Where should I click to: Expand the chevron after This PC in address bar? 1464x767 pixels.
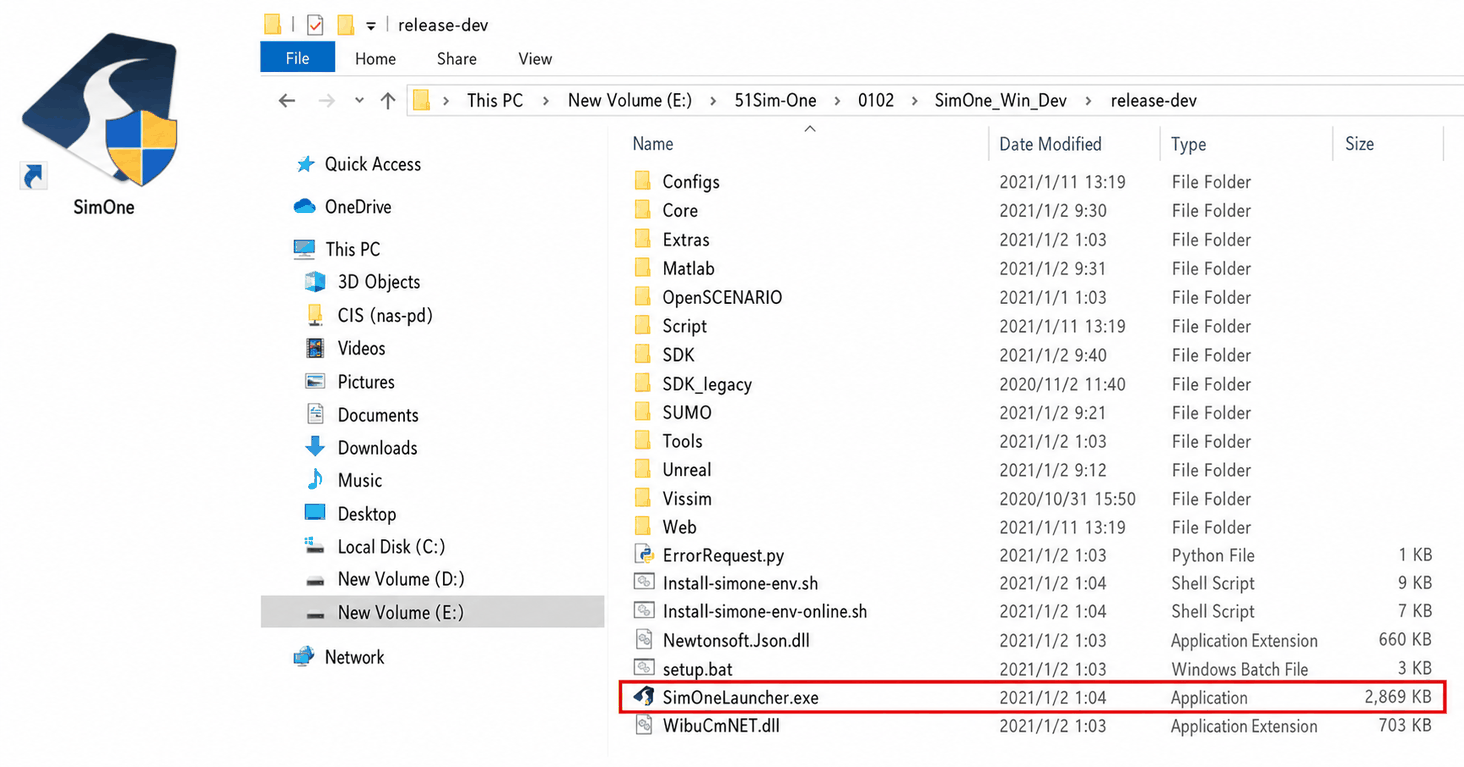coord(545,100)
